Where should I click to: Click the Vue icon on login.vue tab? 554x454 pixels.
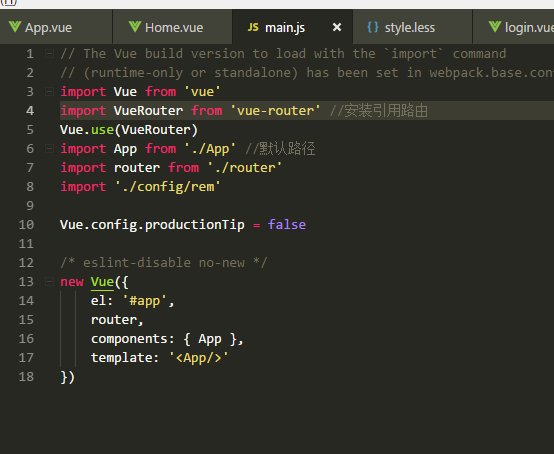(495, 27)
